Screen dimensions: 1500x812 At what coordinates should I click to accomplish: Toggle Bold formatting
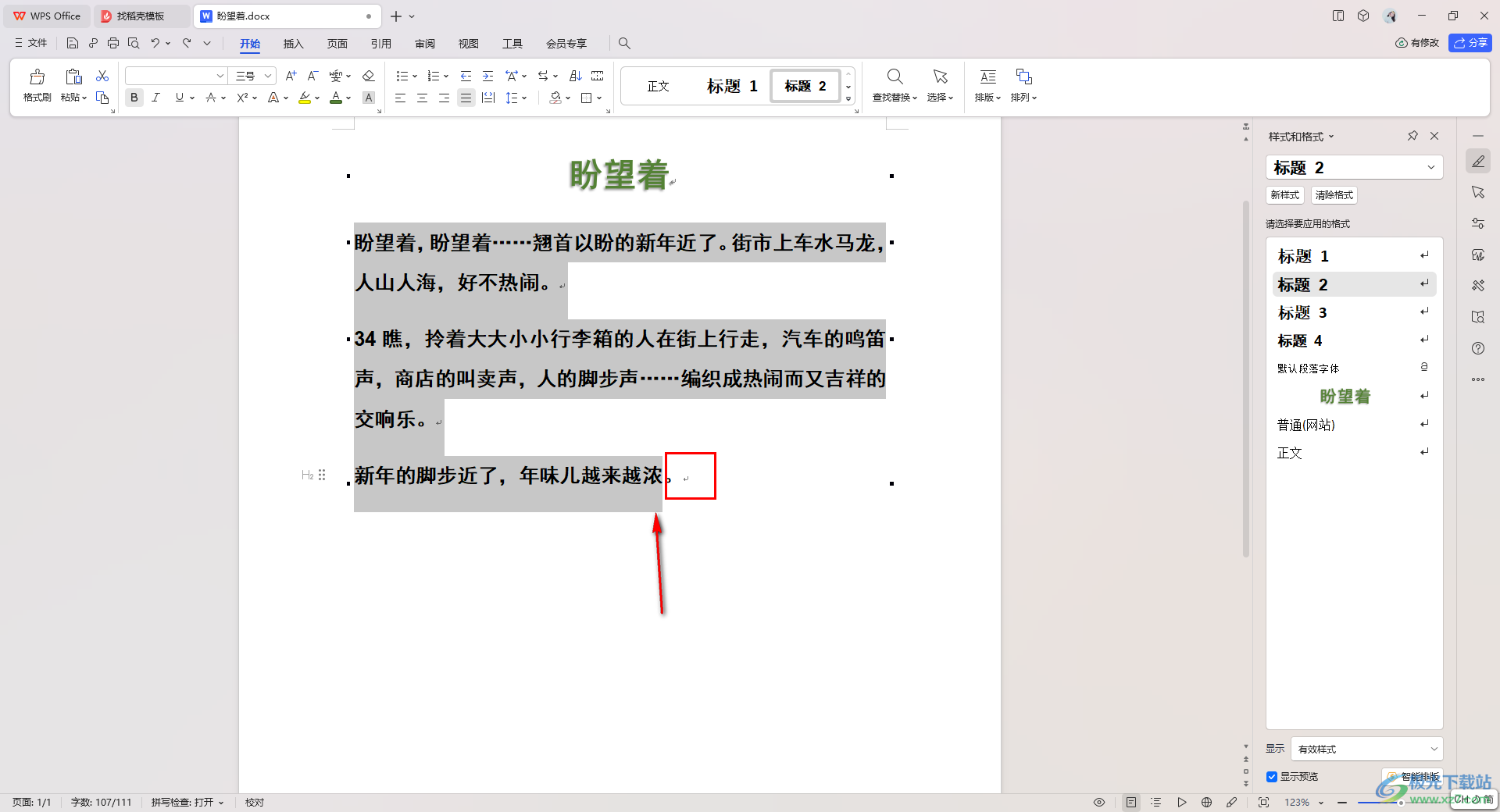134,98
